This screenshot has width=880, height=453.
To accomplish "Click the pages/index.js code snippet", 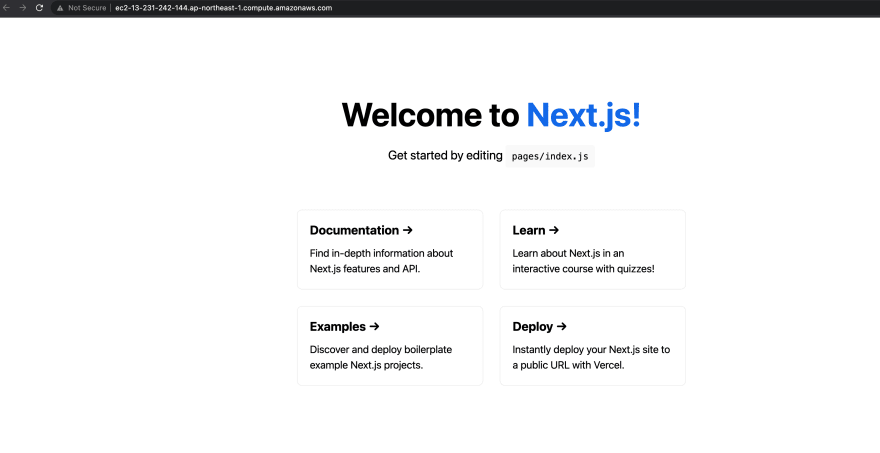I will click(x=550, y=156).
